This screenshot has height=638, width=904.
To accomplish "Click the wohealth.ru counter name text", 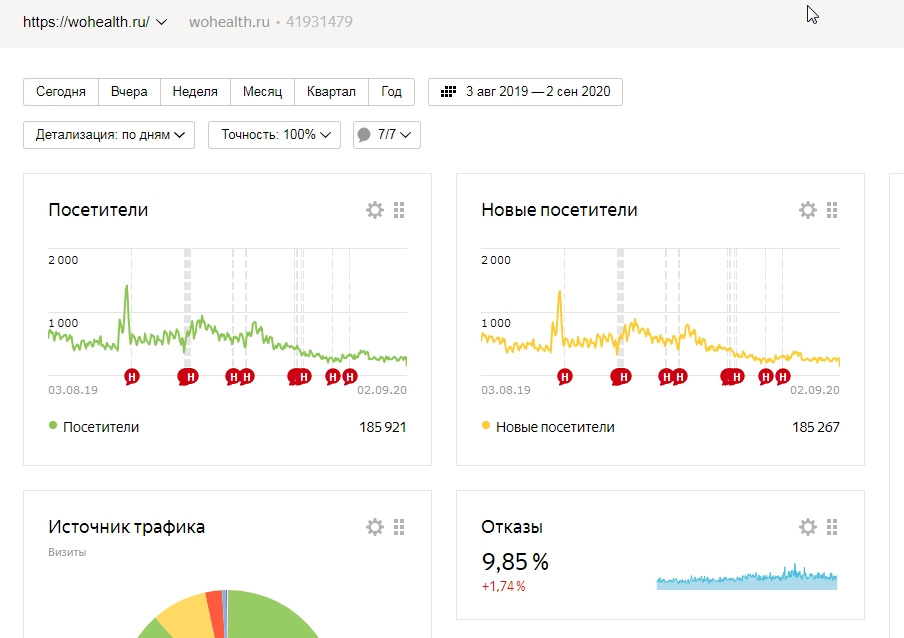I will click(229, 22).
